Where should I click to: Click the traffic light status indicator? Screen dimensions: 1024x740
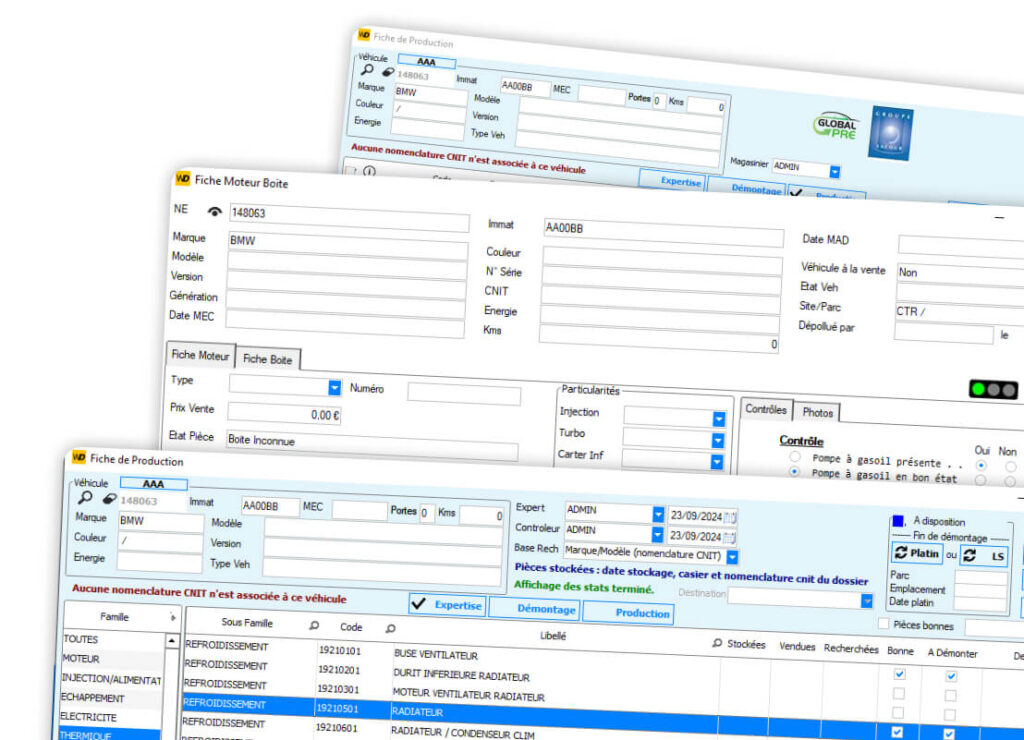pyautogui.click(x=993, y=390)
